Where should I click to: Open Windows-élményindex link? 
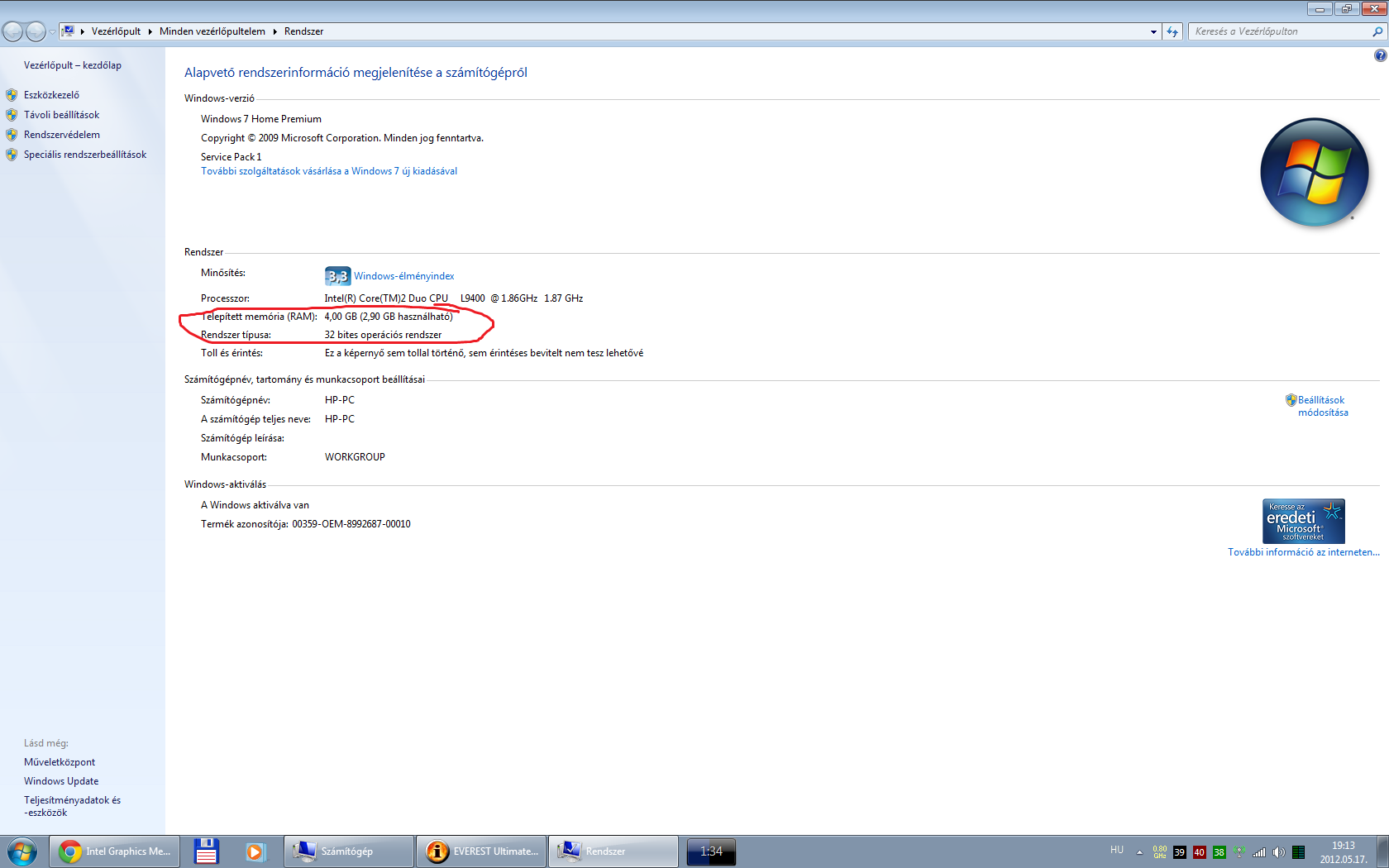(x=404, y=276)
